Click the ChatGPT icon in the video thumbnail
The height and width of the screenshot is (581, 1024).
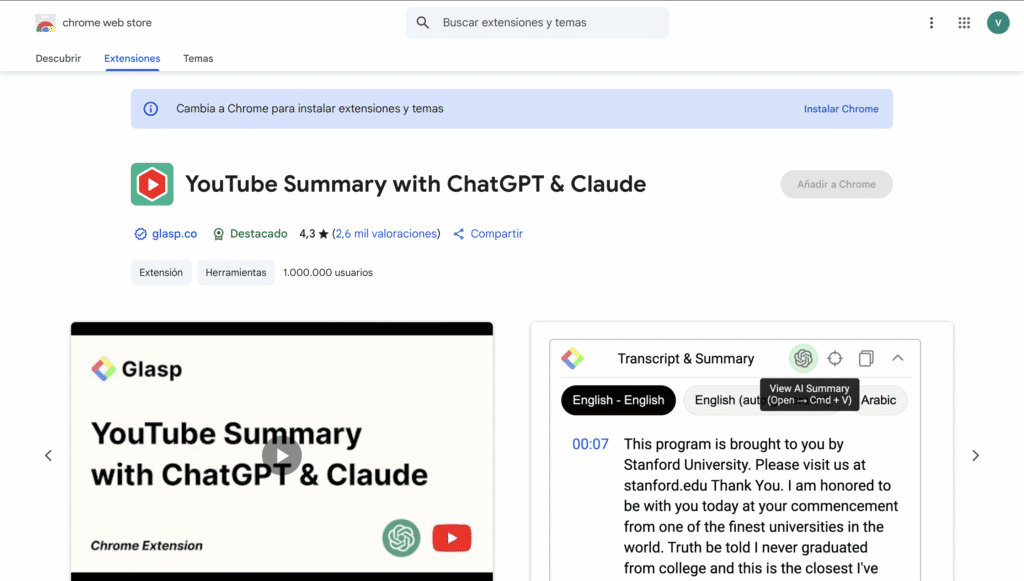click(x=401, y=538)
